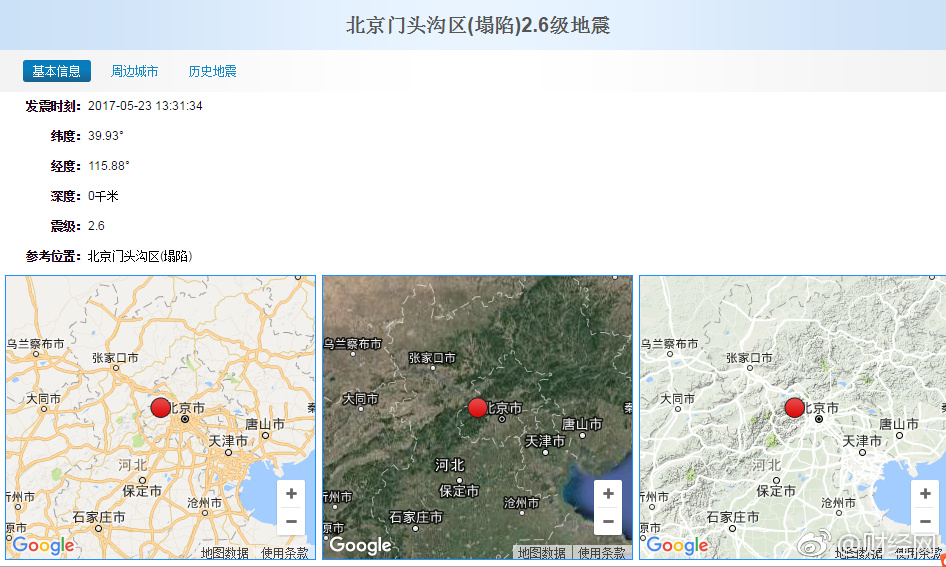Zoom in on the satellite map

[608, 494]
